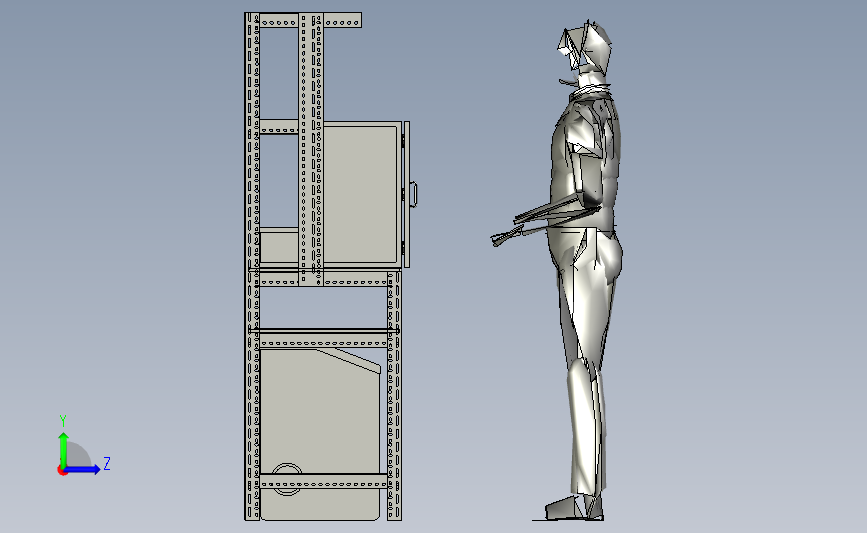Select the circular port on the lower cabinet
This screenshot has height=533, width=867.
click(287, 479)
